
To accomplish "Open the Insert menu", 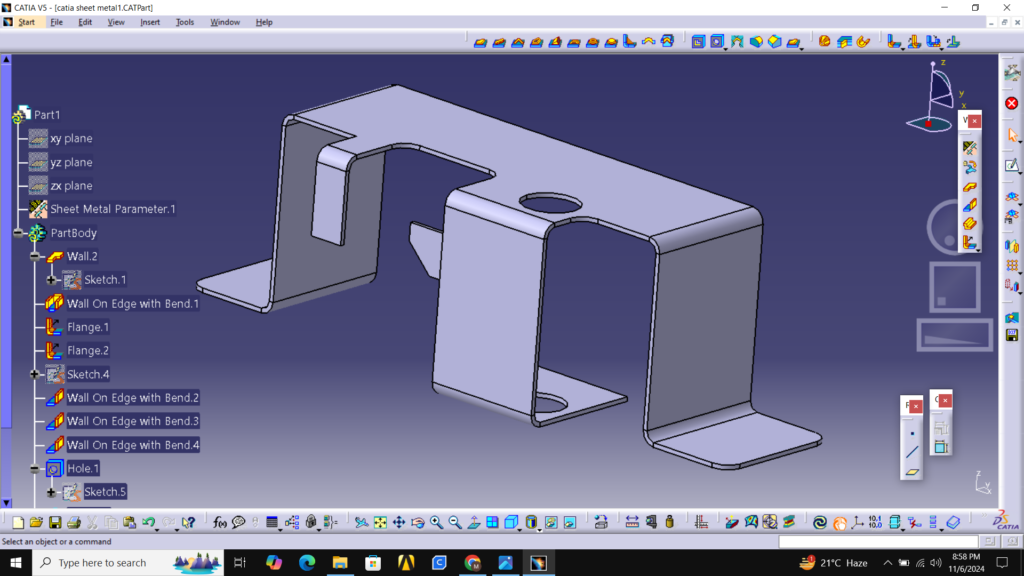I will (150, 22).
